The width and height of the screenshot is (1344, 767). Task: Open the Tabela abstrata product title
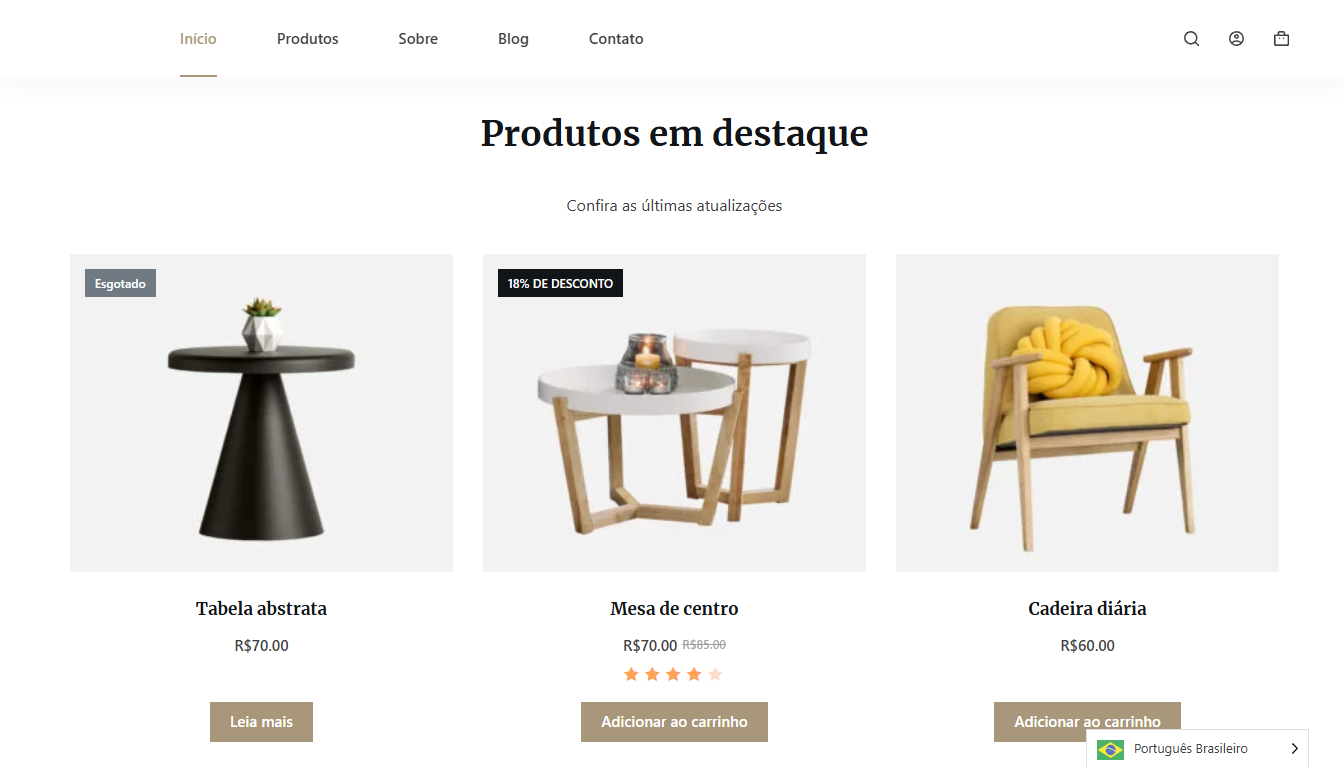coord(261,608)
